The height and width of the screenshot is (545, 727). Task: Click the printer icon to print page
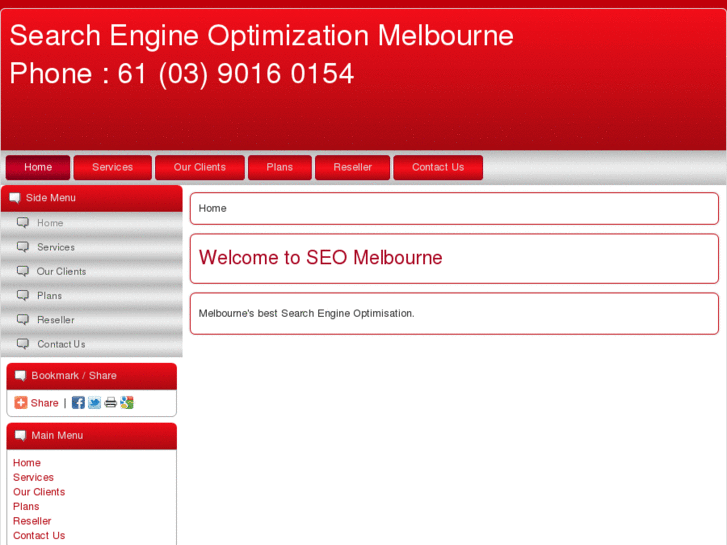(x=110, y=403)
